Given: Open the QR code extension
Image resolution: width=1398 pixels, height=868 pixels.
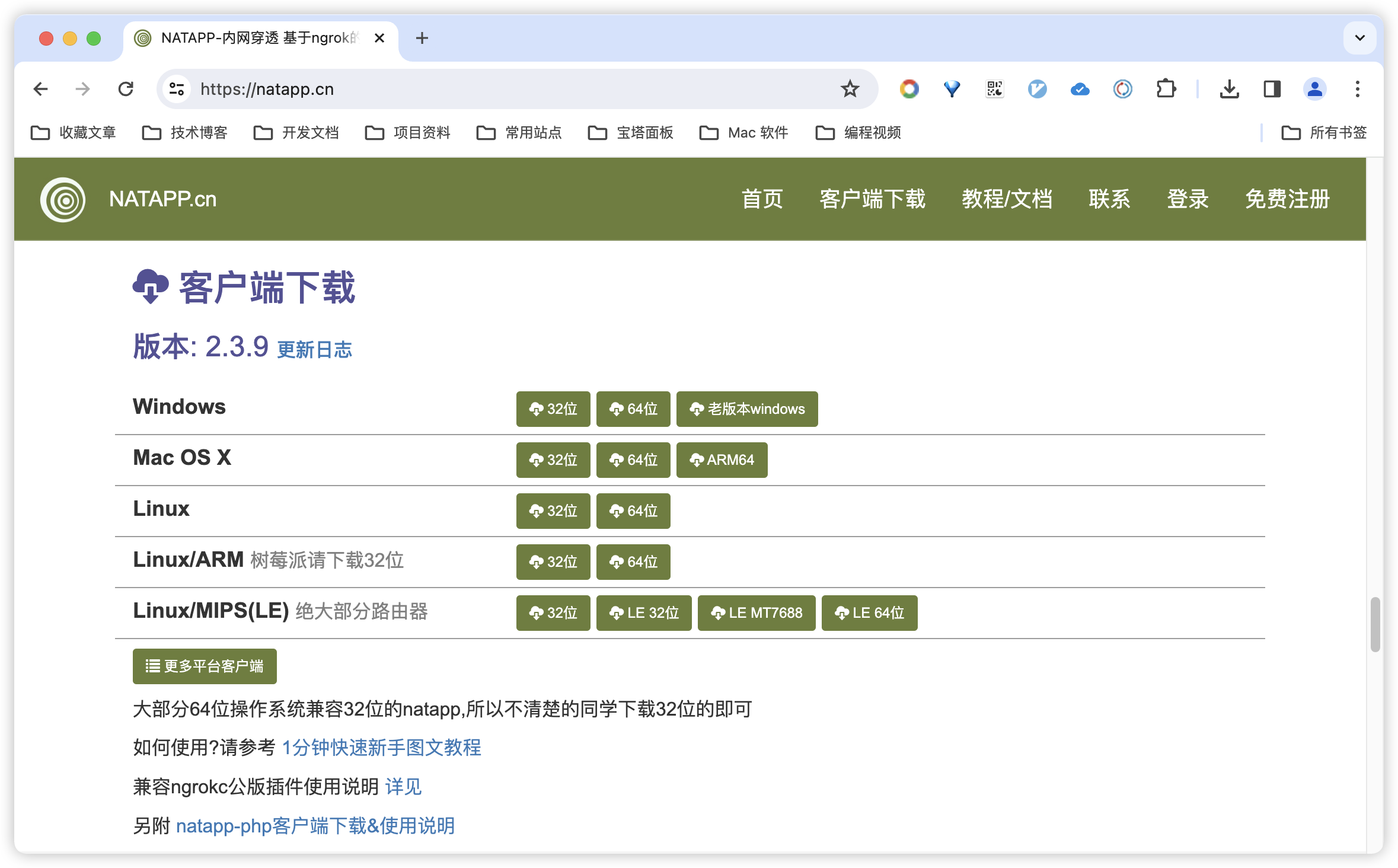Looking at the screenshot, I should (x=994, y=89).
